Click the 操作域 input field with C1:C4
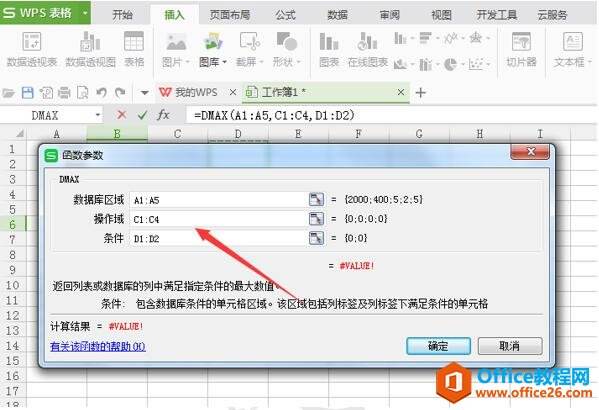The image size is (599, 410). click(219, 219)
